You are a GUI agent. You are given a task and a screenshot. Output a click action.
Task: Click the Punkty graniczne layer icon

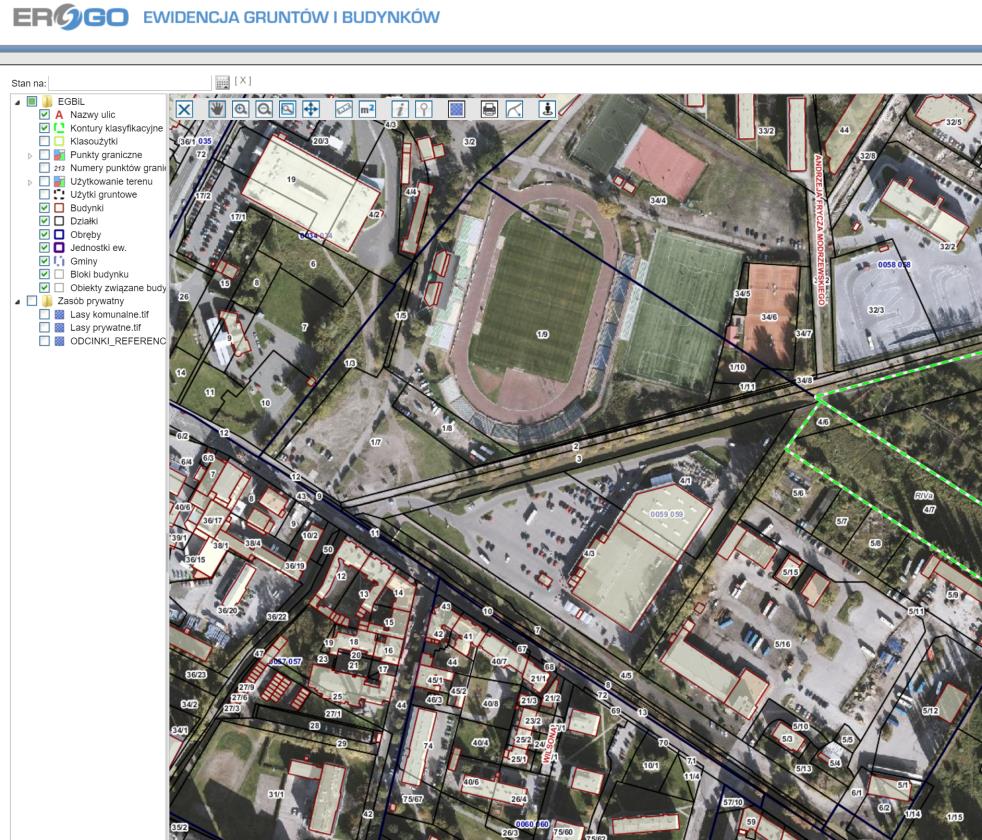tap(59, 155)
